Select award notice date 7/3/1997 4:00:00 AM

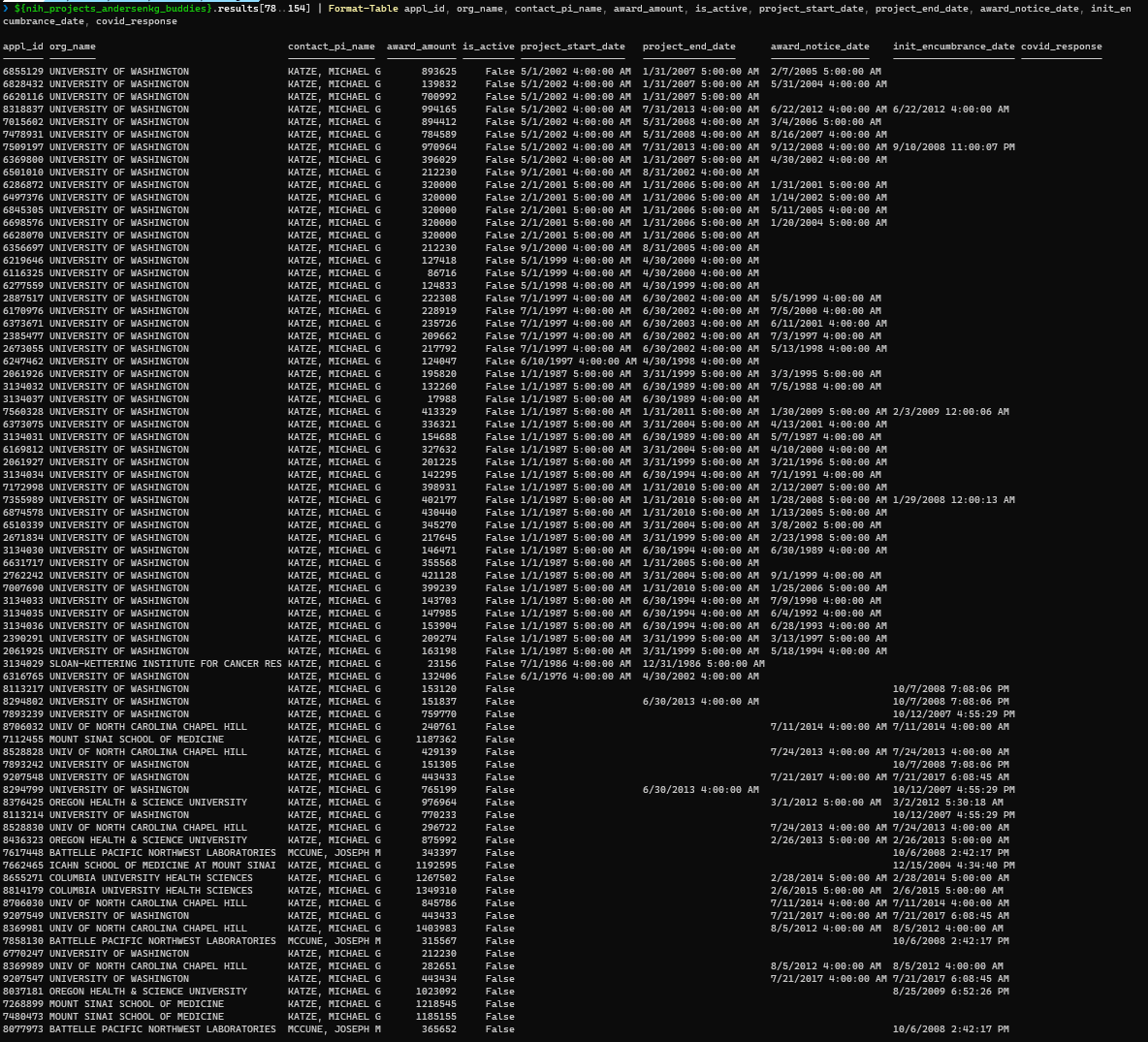coord(826,336)
